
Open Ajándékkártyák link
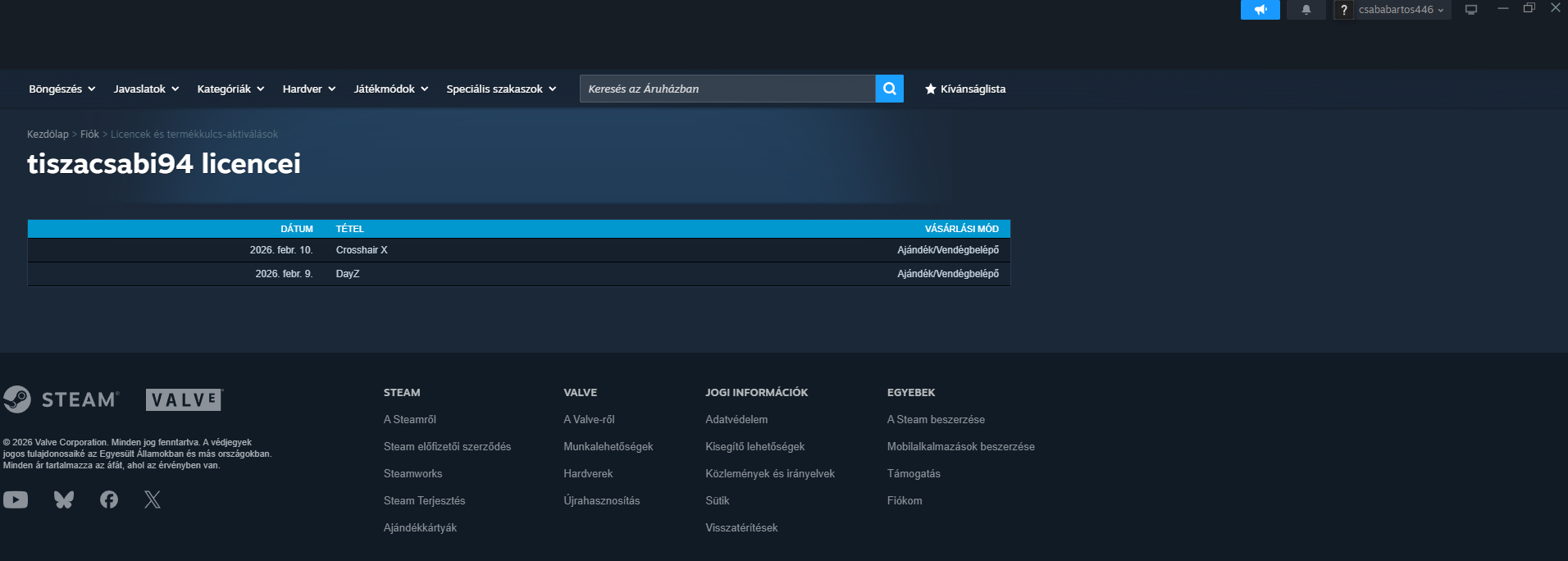420,527
